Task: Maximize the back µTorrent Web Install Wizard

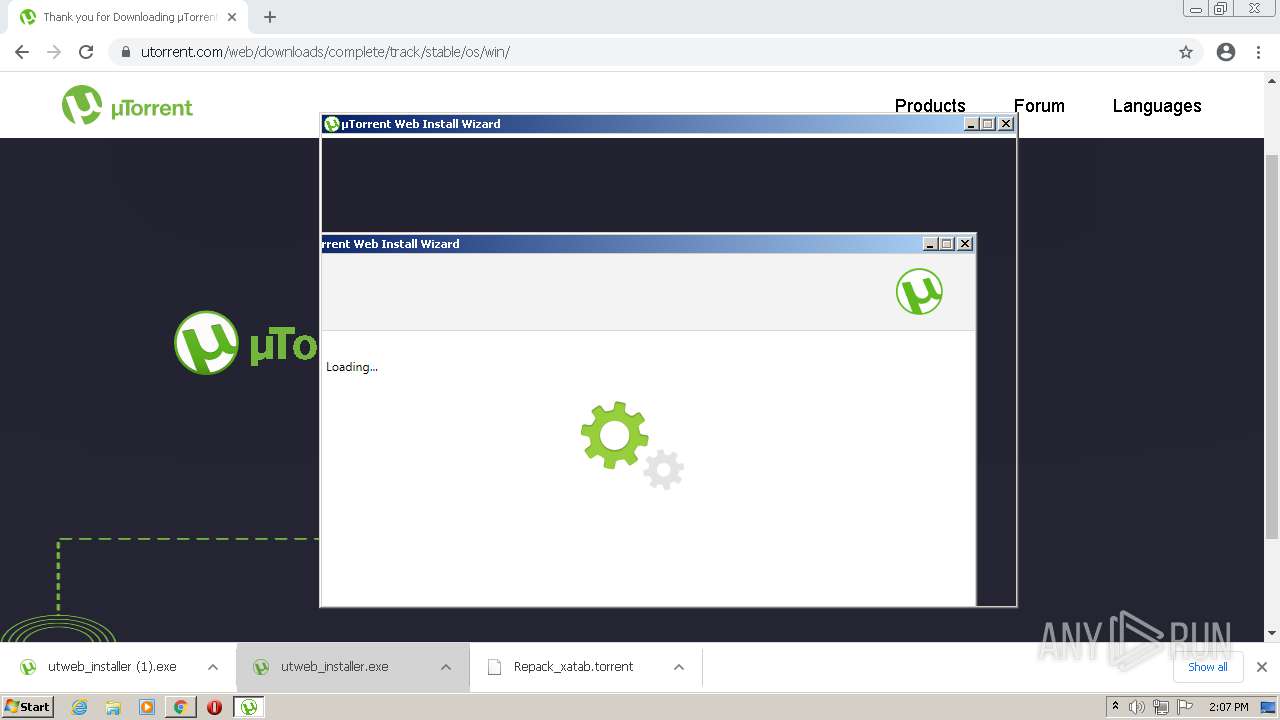Action: pyautogui.click(x=988, y=124)
